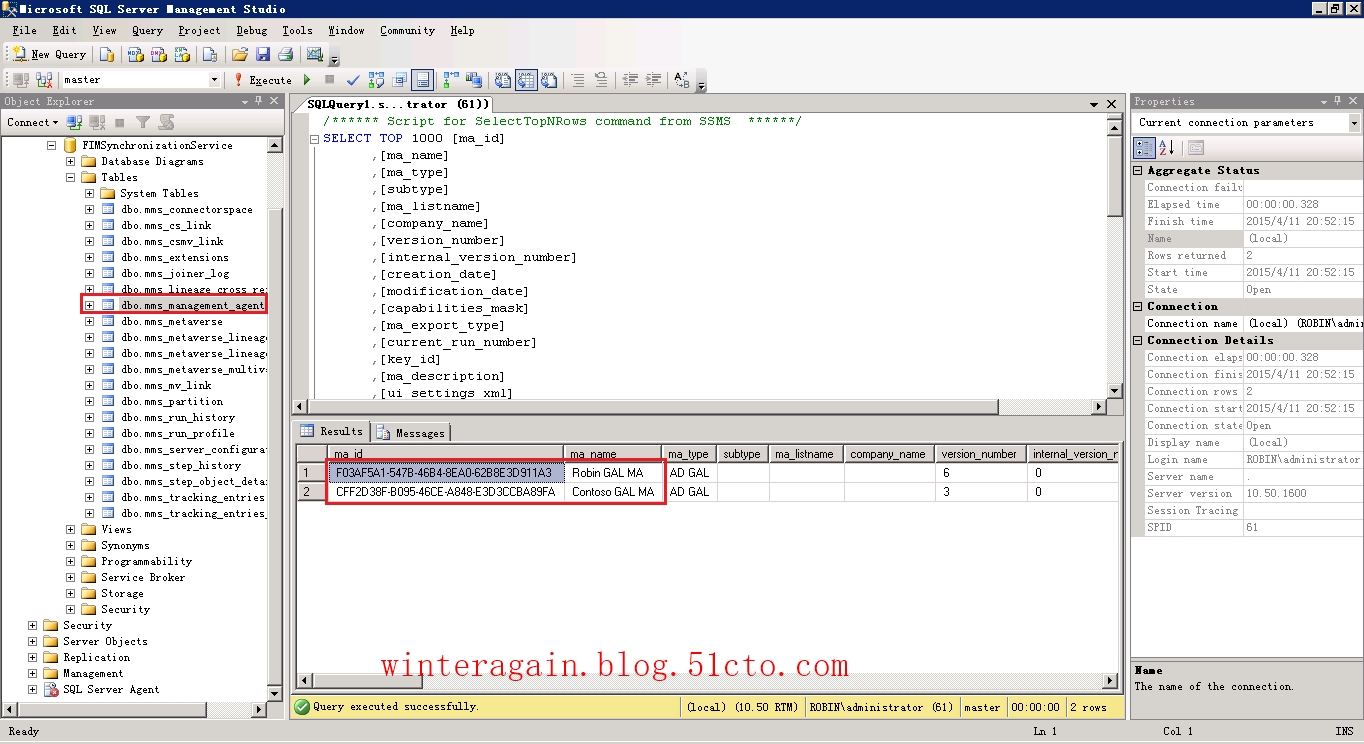Toggle Include Actual Execution Plan icon

451,79
